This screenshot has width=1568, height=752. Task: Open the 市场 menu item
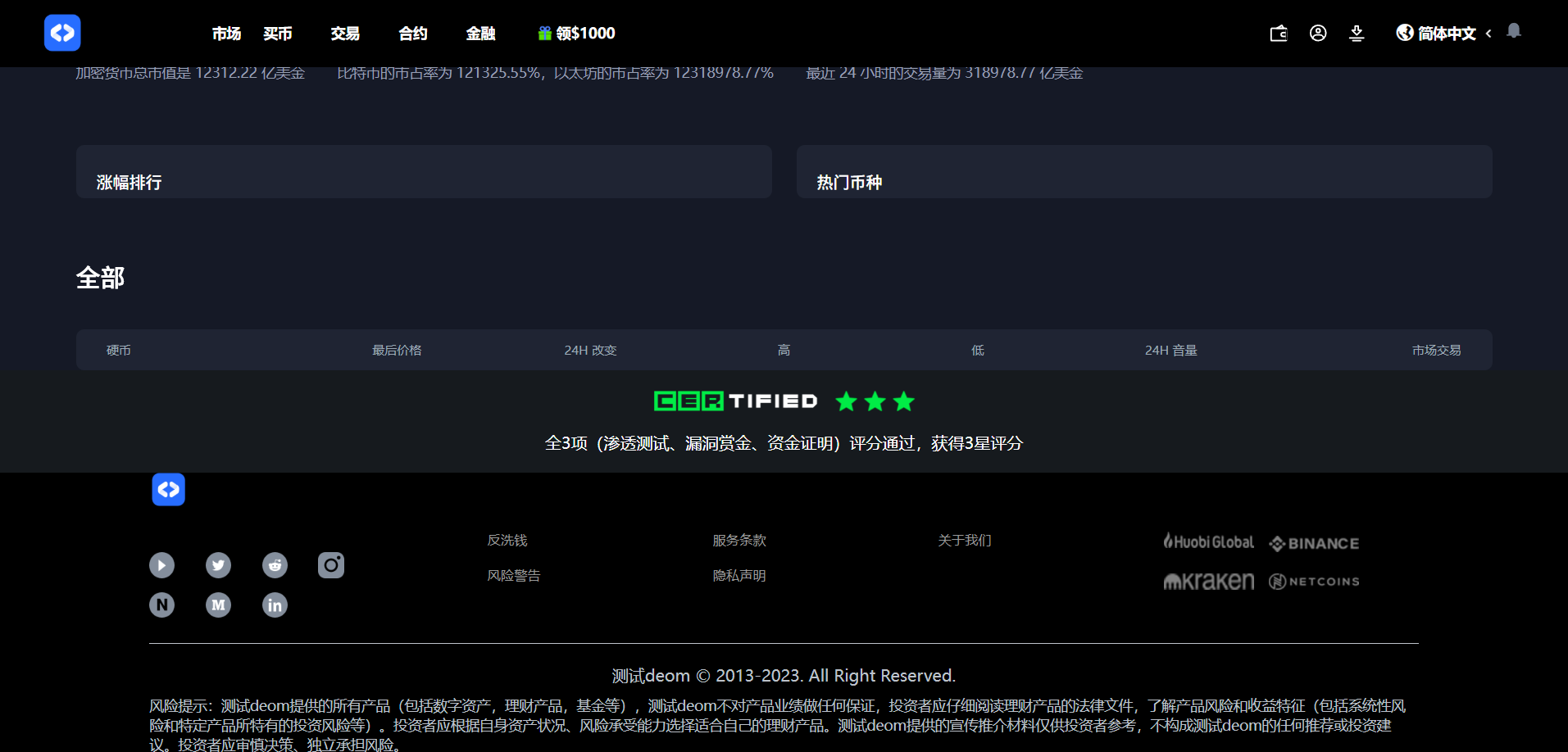coord(226,34)
